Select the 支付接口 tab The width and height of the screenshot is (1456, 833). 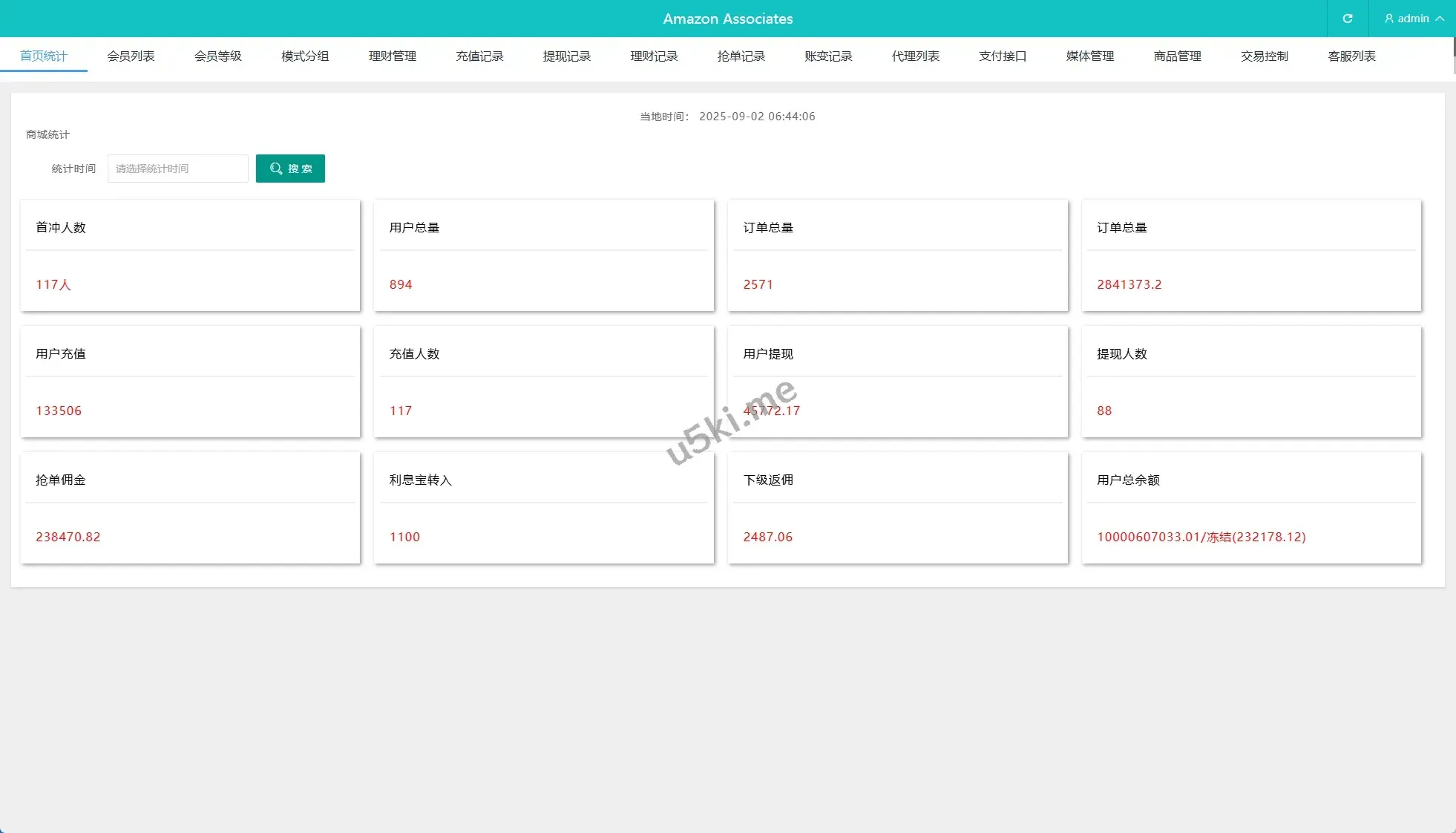click(x=1003, y=56)
